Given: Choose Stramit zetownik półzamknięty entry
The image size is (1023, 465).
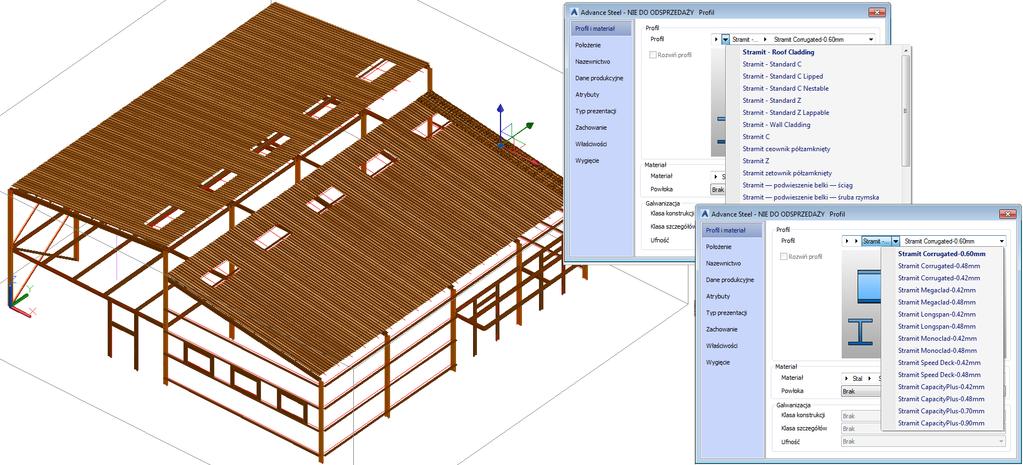Looking at the screenshot, I should pos(787,173).
